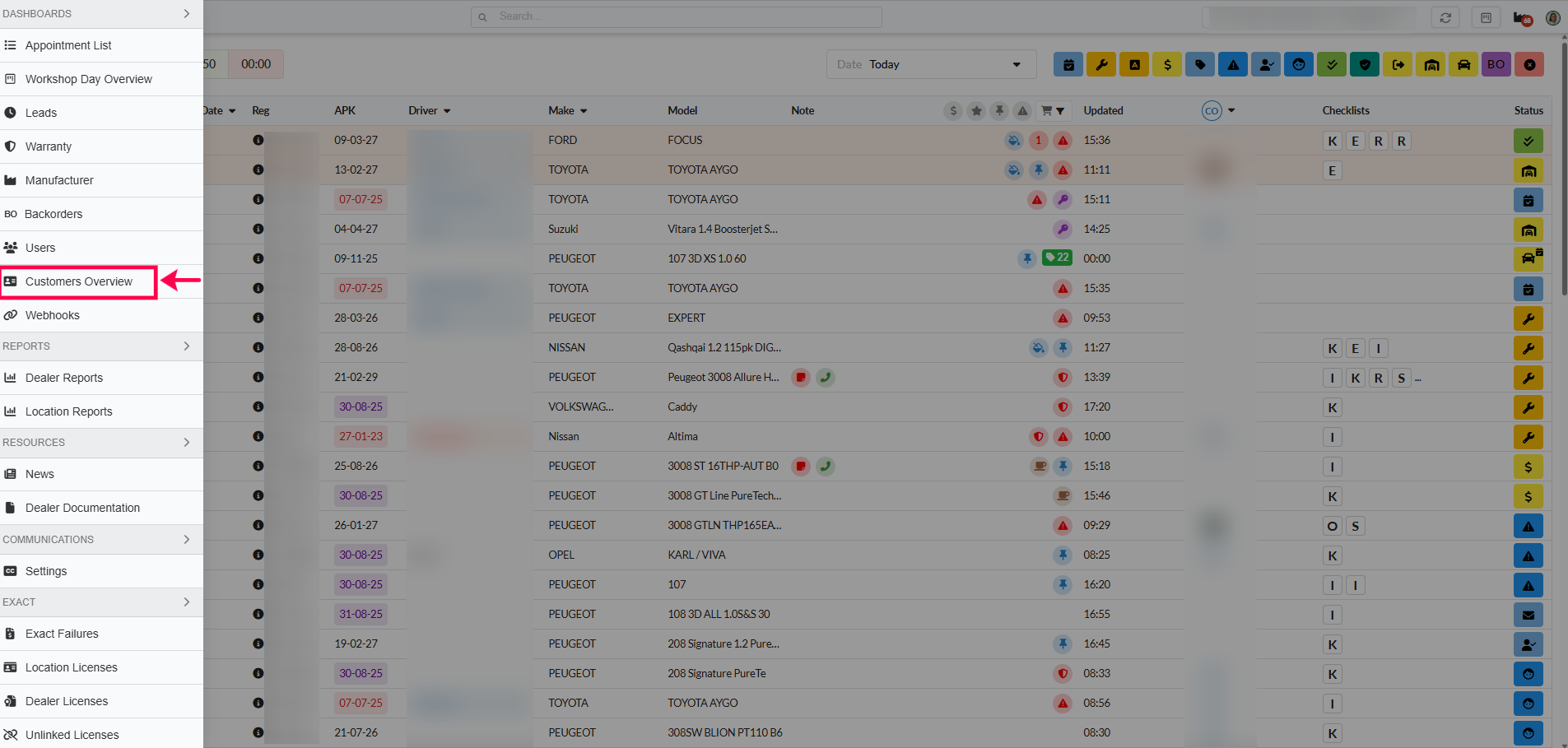Toggle the star filter in table header
Screen dimensions: 1568x748
pyautogui.click(x=976, y=110)
